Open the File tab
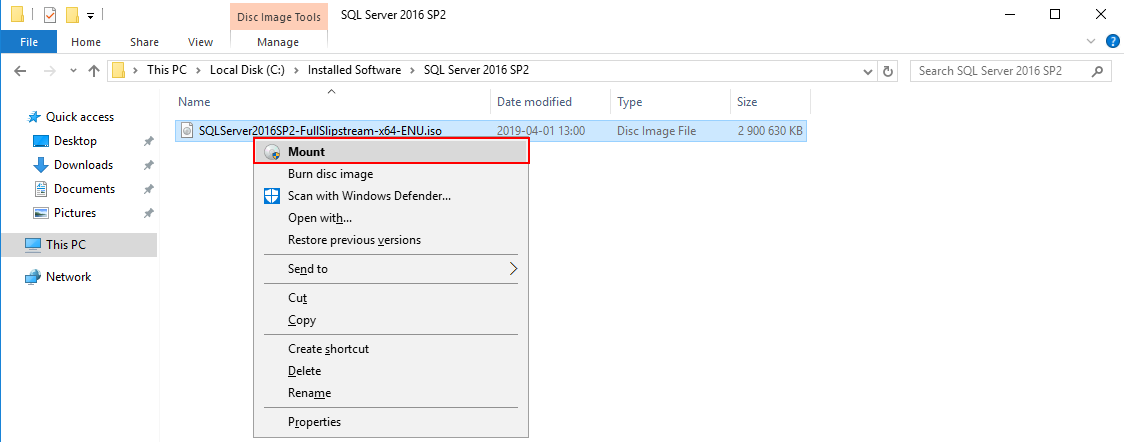Image resolution: width=1124 pixels, height=442 pixels. (29, 42)
